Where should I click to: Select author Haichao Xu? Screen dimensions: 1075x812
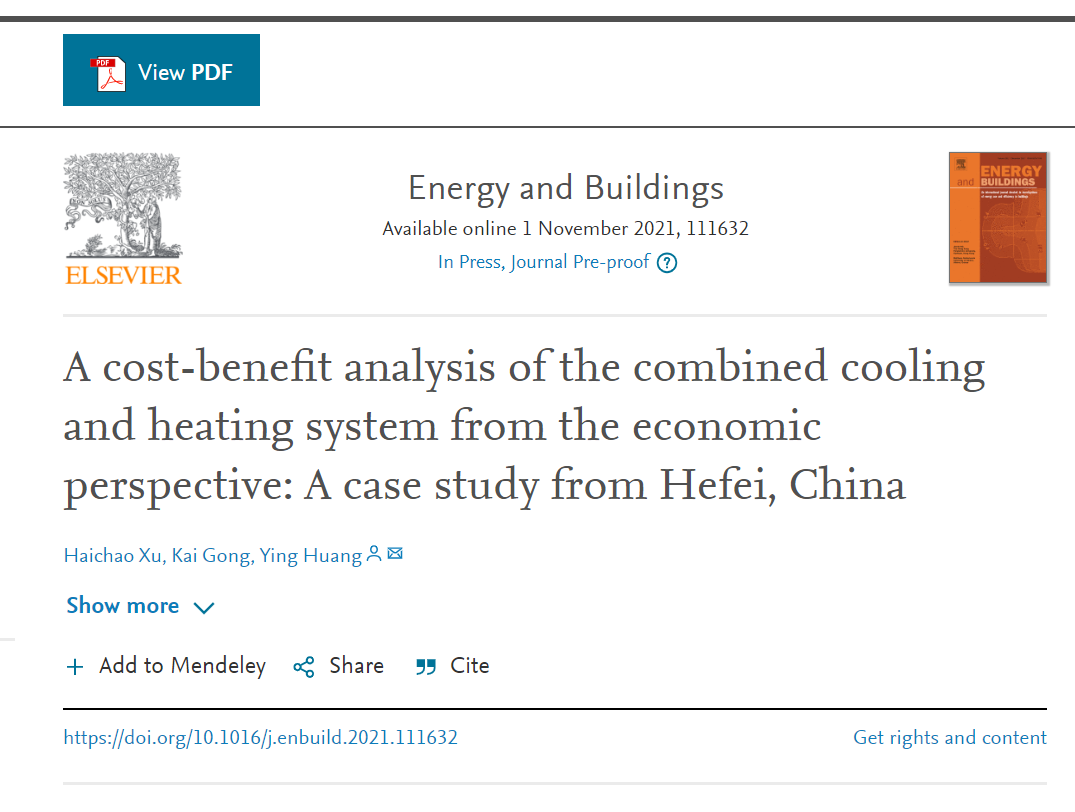click(x=113, y=556)
